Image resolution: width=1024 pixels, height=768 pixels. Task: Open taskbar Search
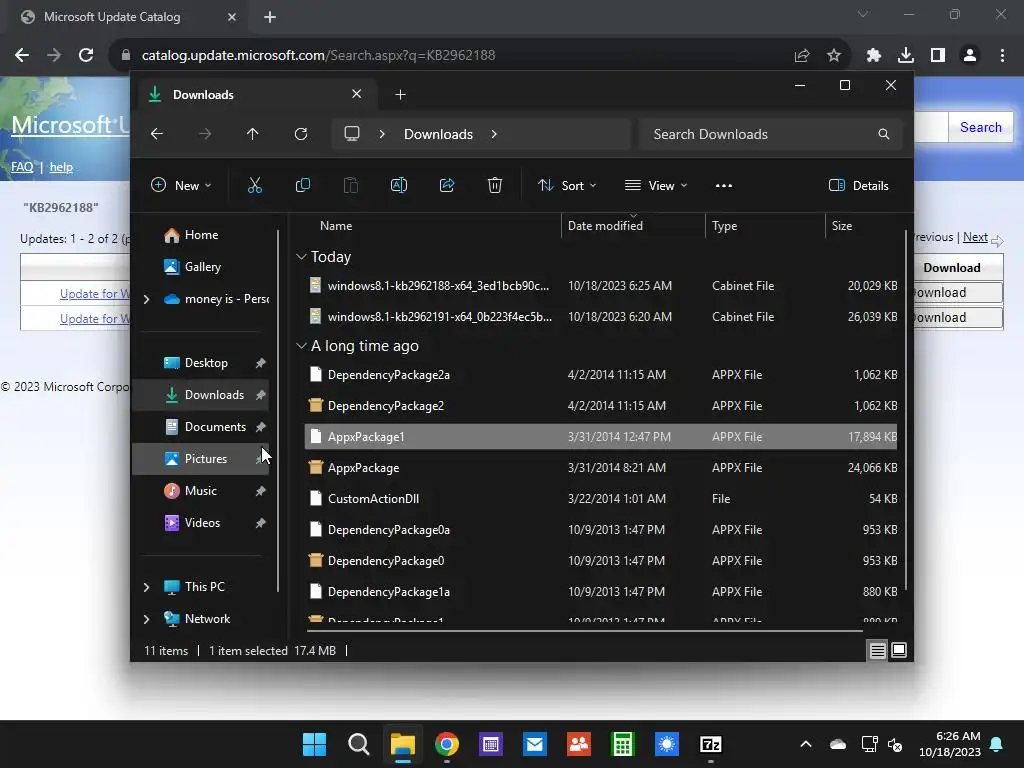pyautogui.click(x=359, y=744)
